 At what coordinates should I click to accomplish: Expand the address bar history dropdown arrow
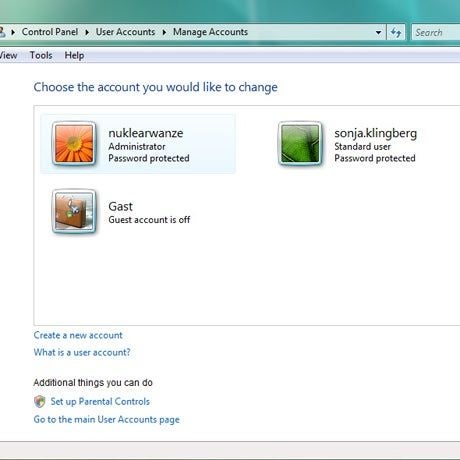click(x=378, y=32)
